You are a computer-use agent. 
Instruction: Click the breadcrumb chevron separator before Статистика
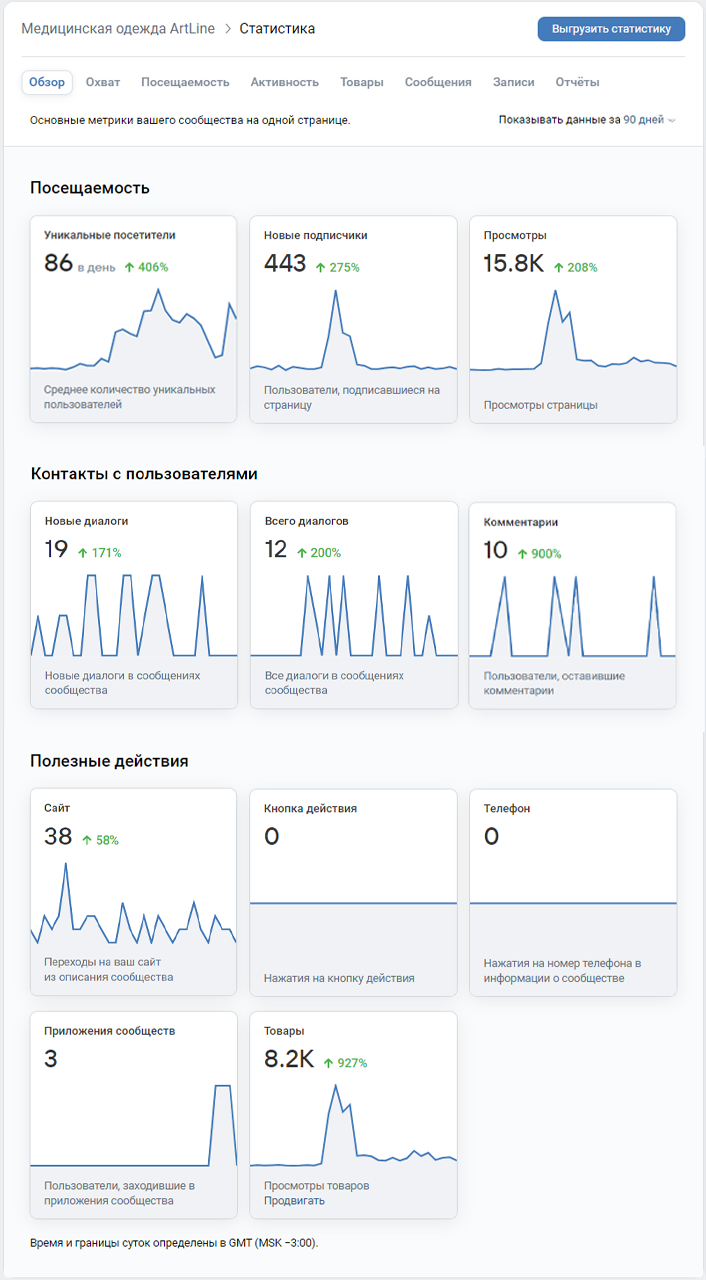228,29
